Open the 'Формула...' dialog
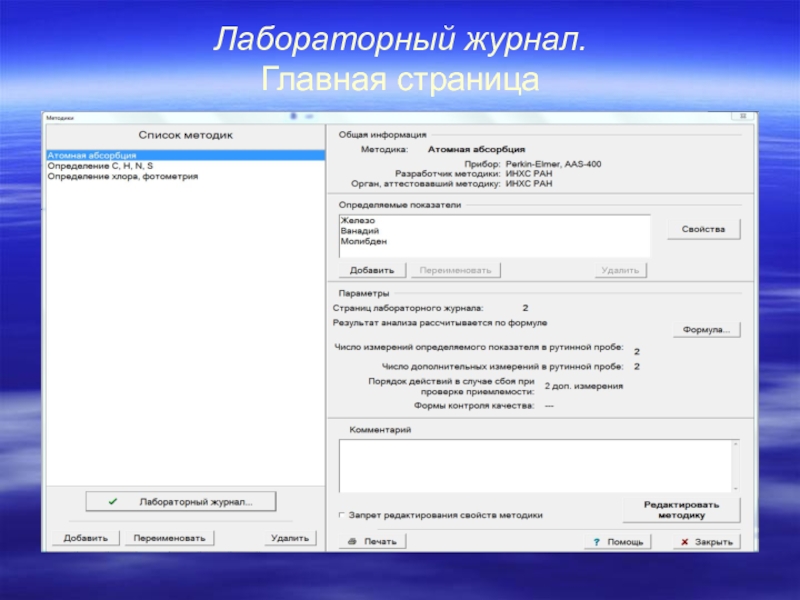The image size is (800, 600). (706, 330)
